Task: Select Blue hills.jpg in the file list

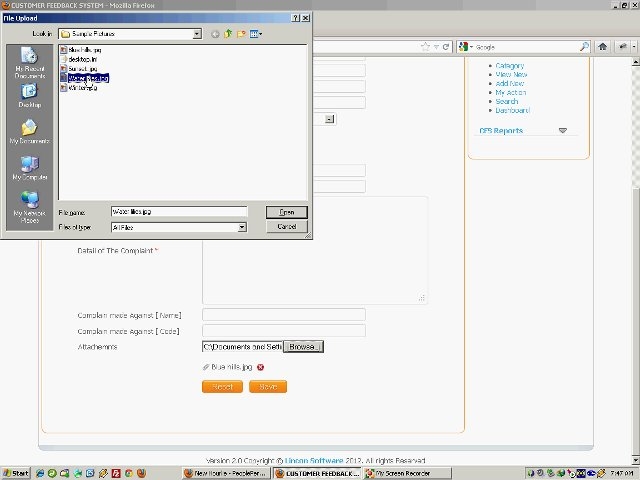Action: click(x=81, y=50)
